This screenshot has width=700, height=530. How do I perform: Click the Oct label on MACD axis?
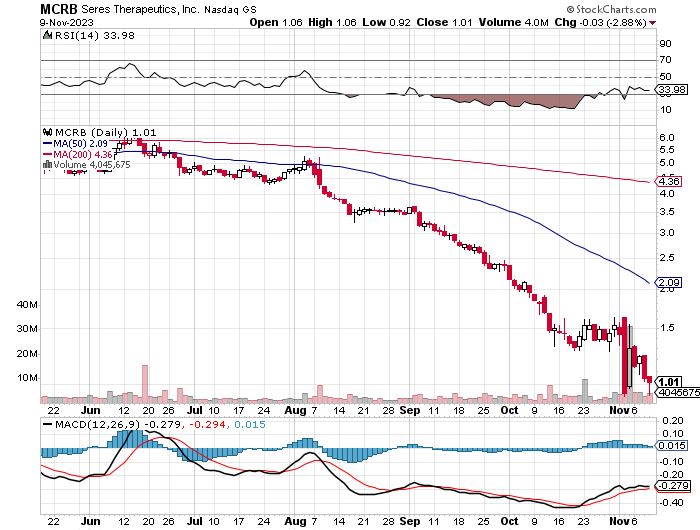coord(509,521)
